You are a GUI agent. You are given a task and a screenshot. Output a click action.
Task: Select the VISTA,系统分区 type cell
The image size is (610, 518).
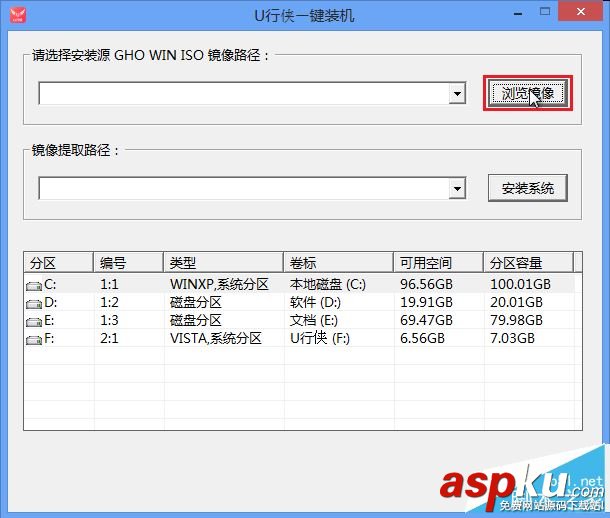pyautogui.click(x=216, y=338)
